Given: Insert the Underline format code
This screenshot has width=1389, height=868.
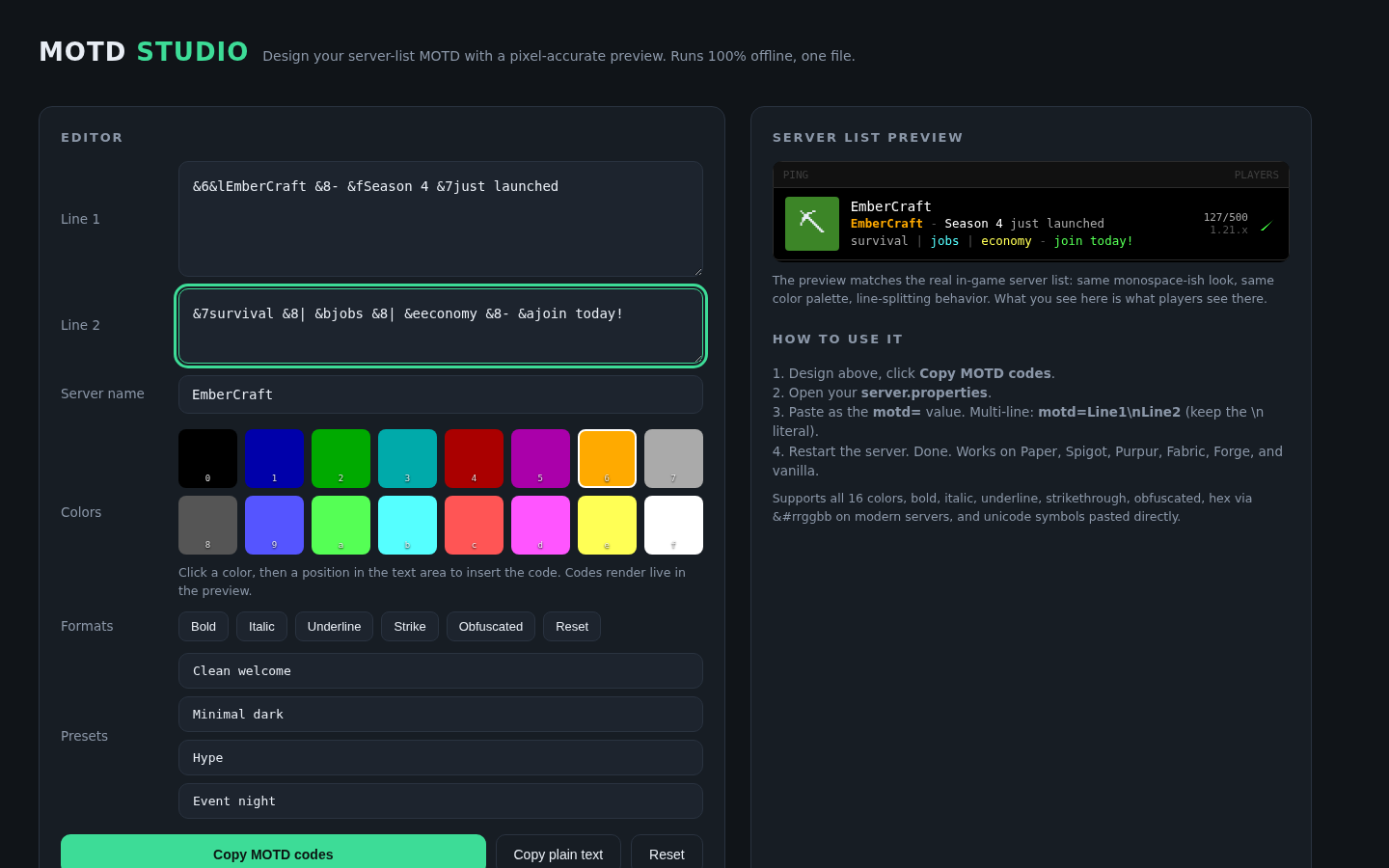Looking at the screenshot, I should (334, 626).
